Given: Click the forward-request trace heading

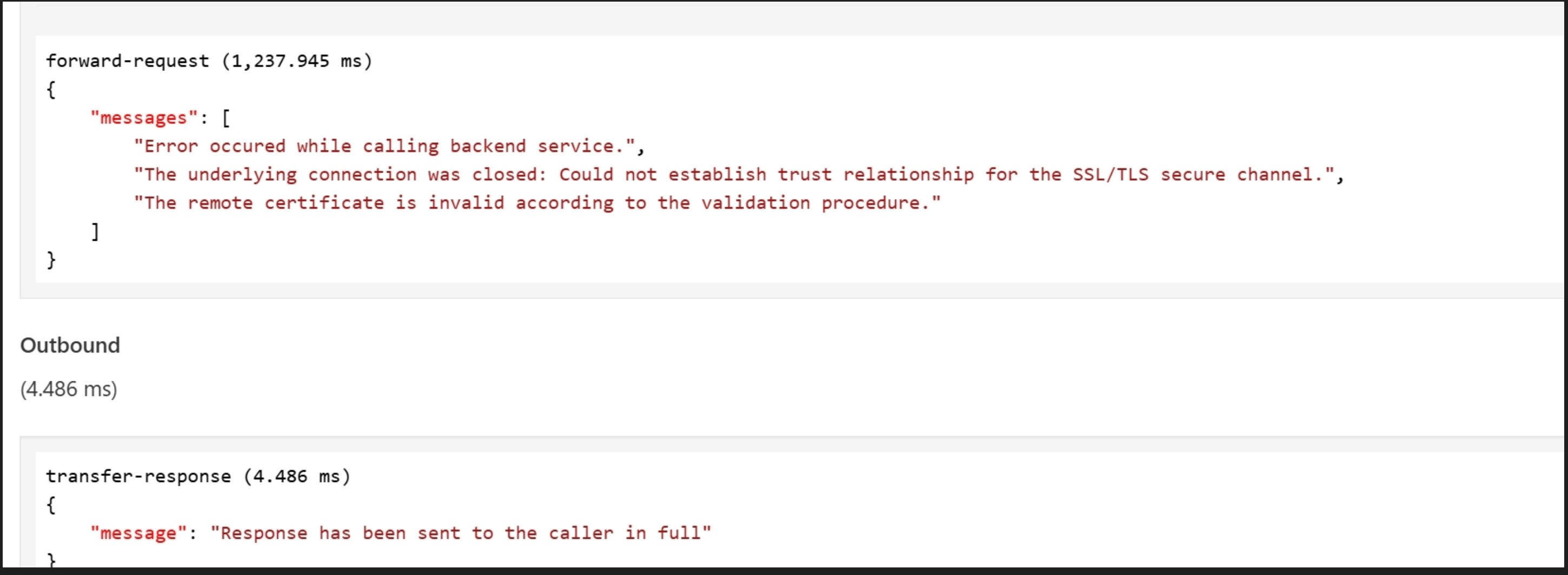Looking at the screenshot, I should pyautogui.click(x=127, y=61).
